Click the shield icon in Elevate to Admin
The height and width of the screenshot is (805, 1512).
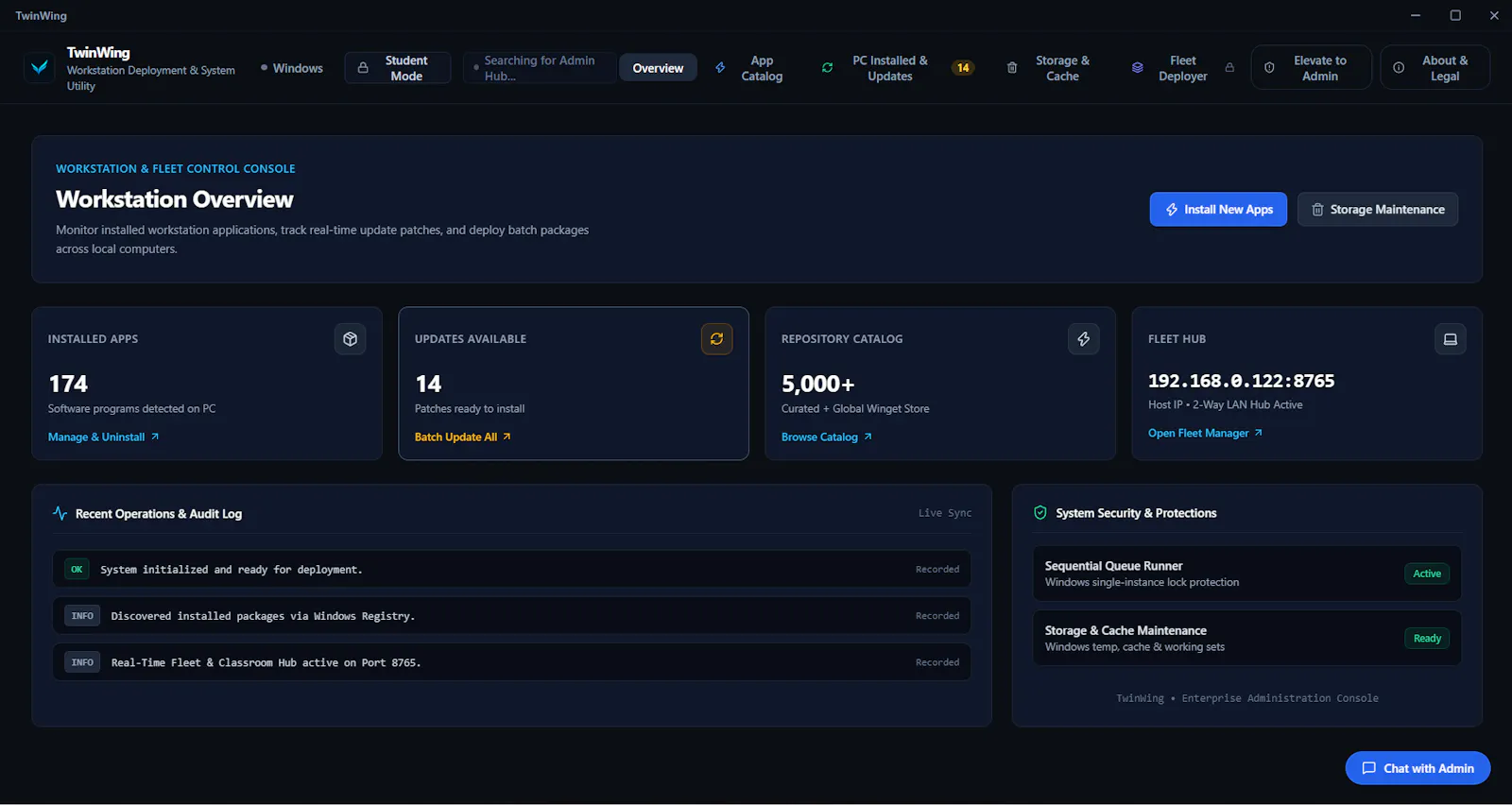coord(1269,68)
